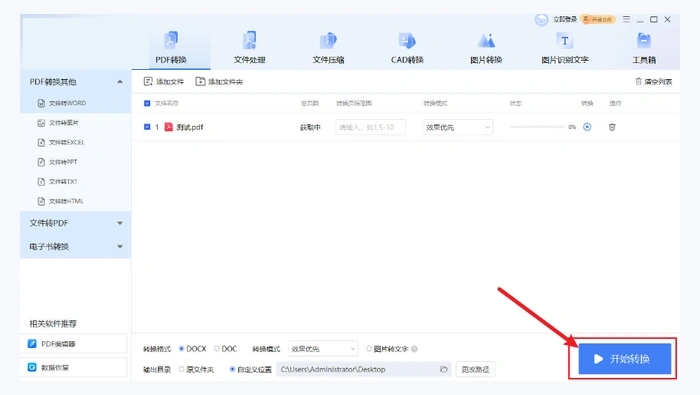The width and height of the screenshot is (700, 395).
Task: Expand the 电子书转换 section
Action: pos(75,246)
